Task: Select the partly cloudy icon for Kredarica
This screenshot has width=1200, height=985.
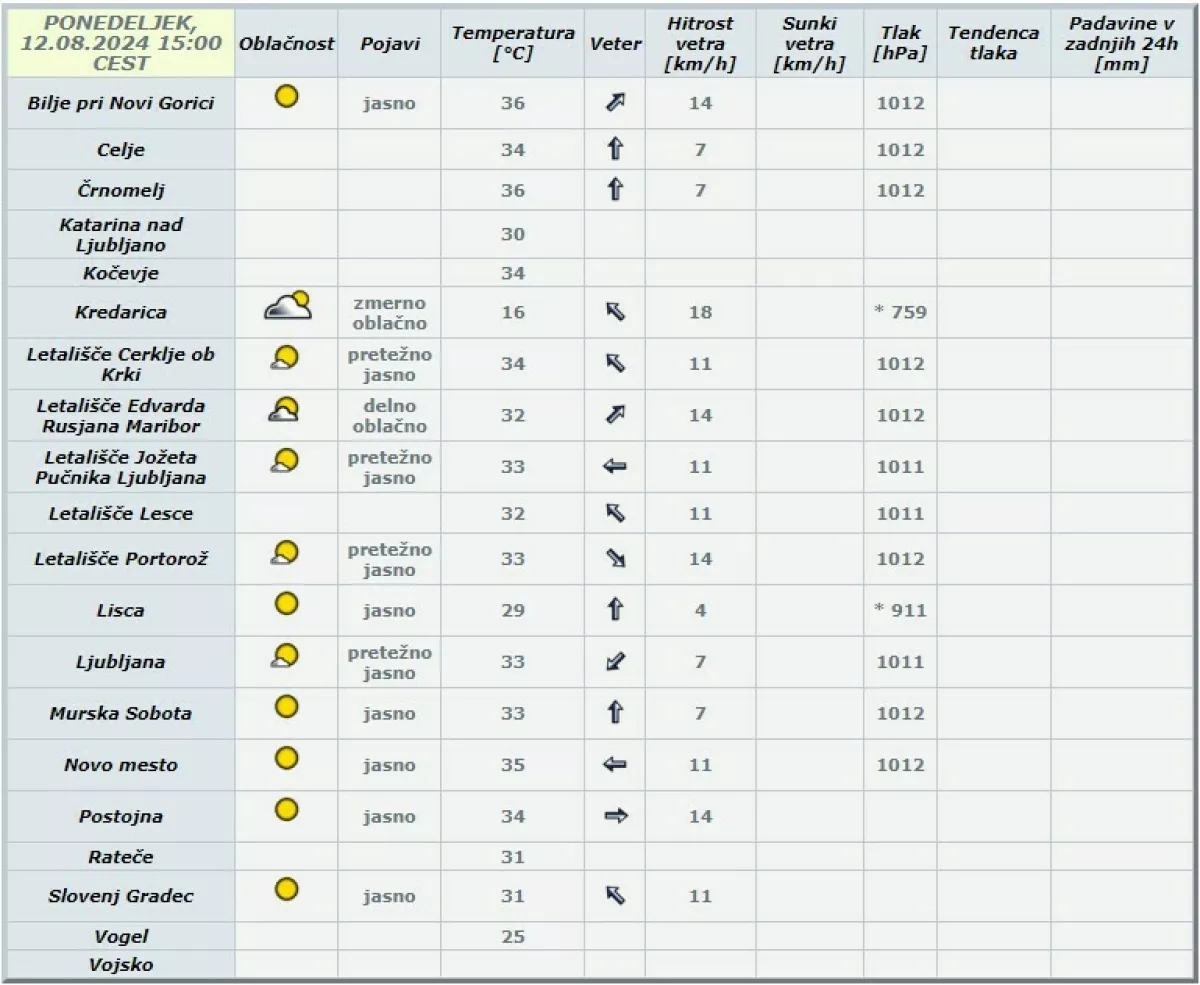Action: coord(285,306)
